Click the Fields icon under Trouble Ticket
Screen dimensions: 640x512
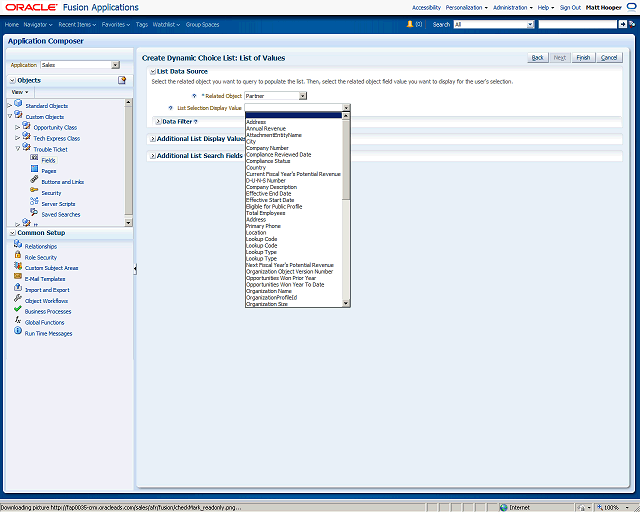coord(34,158)
